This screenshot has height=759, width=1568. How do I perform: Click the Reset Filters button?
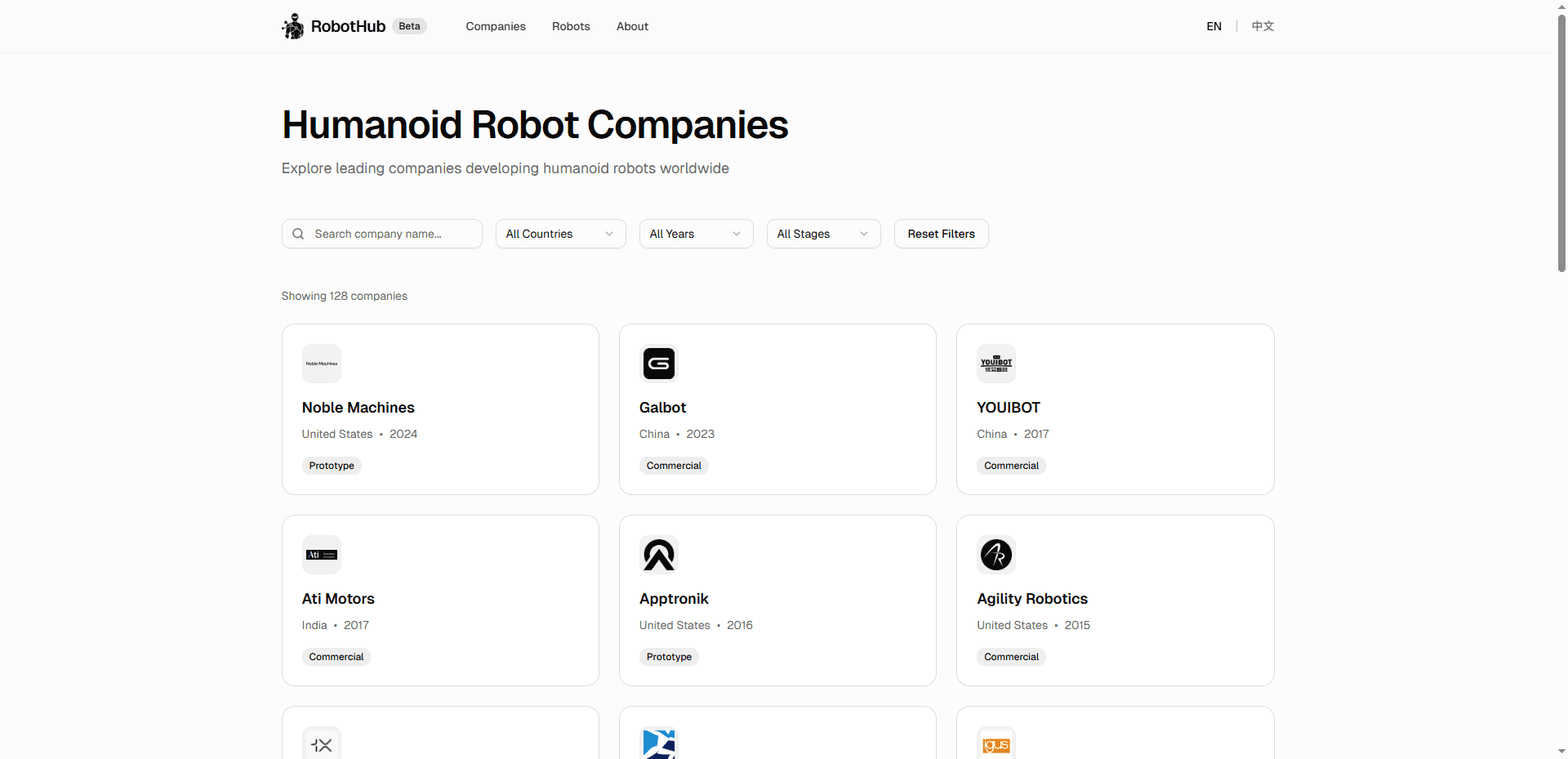940,234
